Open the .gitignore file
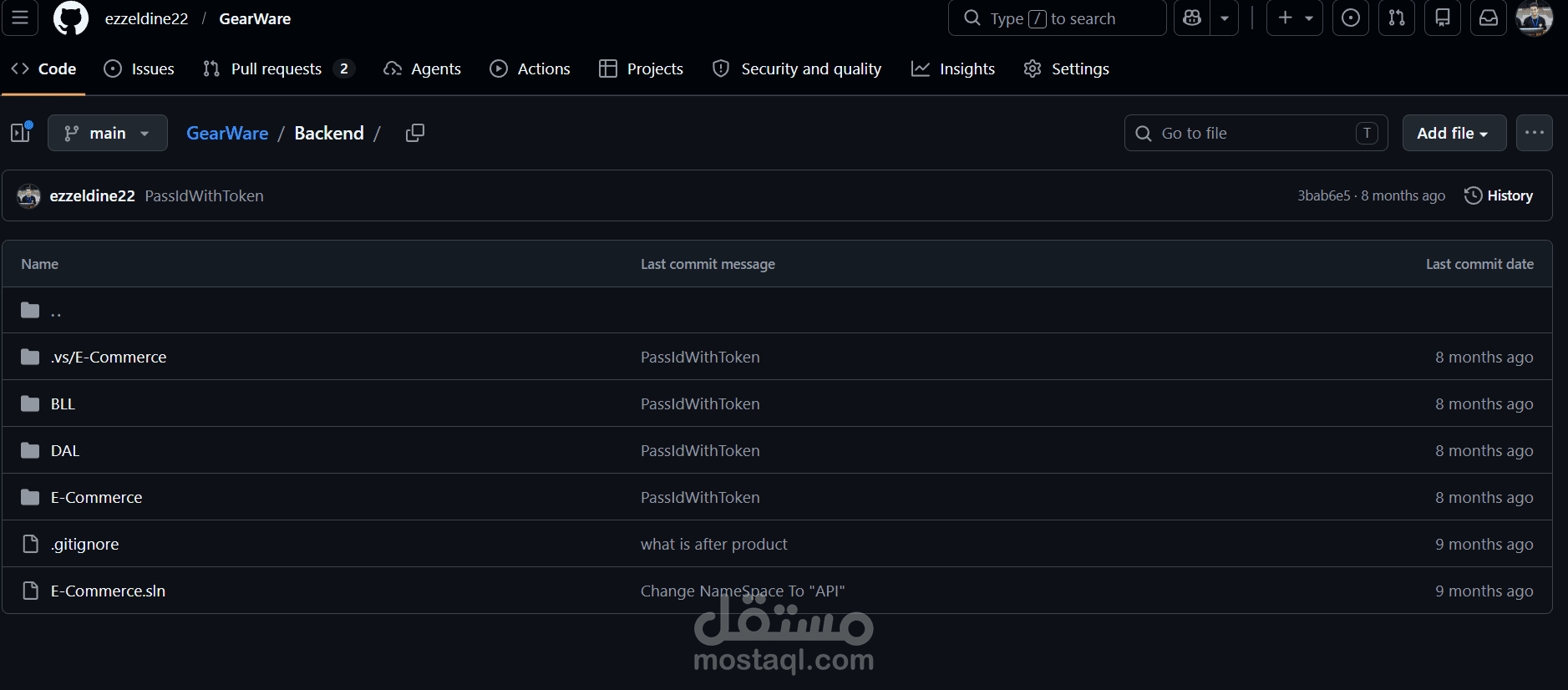The height and width of the screenshot is (690, 1568). pyautogui.click(x=84, y=544)
